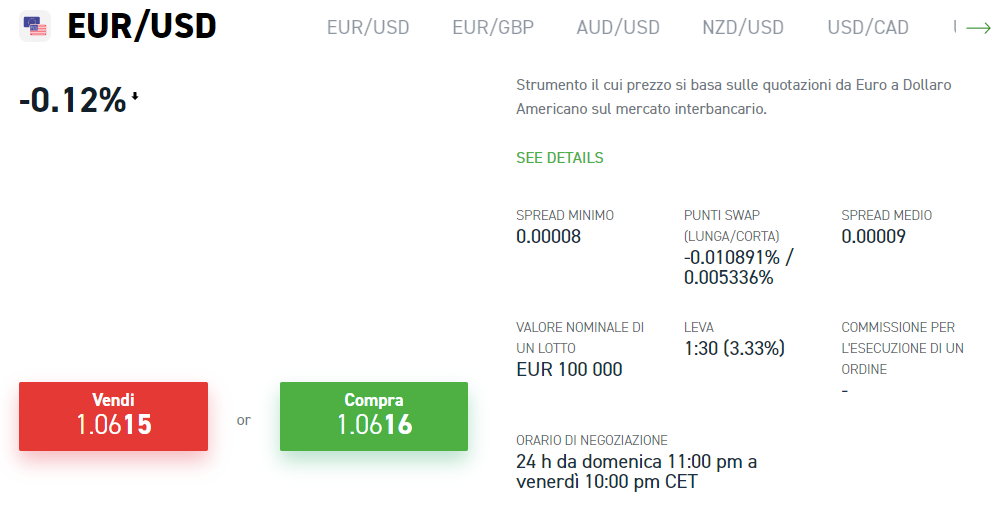Go to the USD/CAD tab
Screen dimensions: 1004x508
pyautogui.click(x=868, y=28)
